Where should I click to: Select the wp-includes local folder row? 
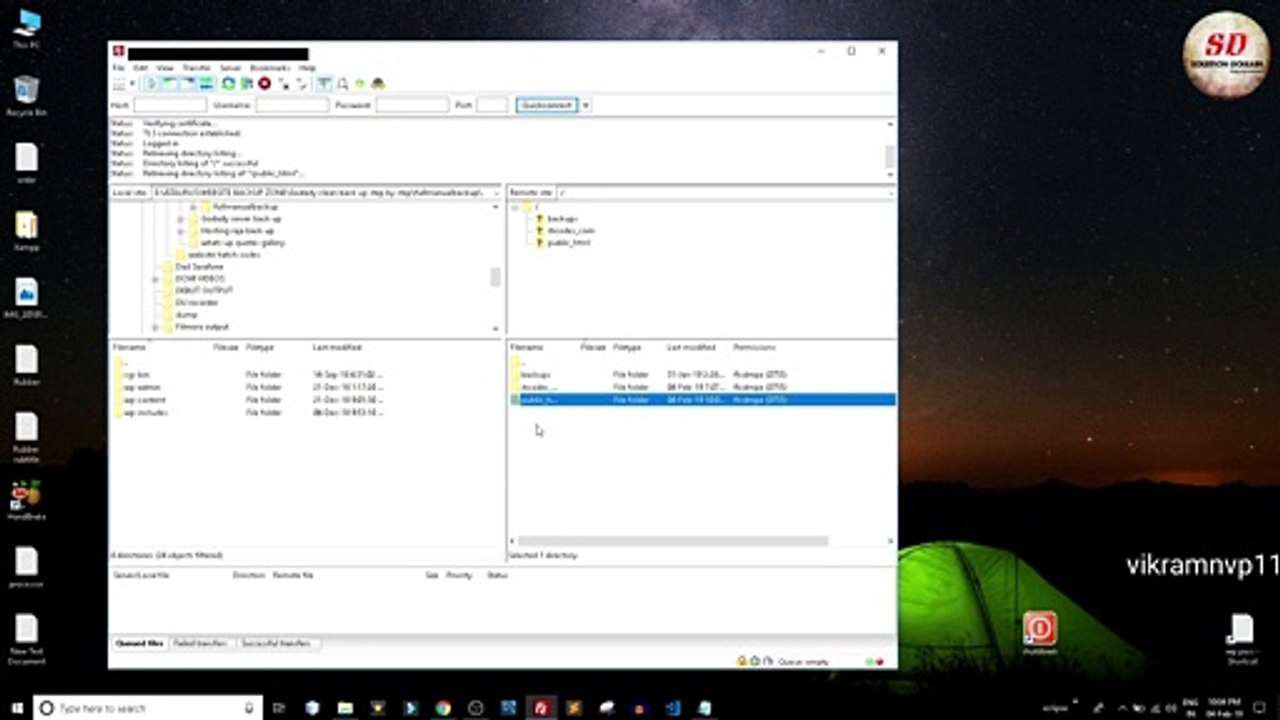click(306, 412)
